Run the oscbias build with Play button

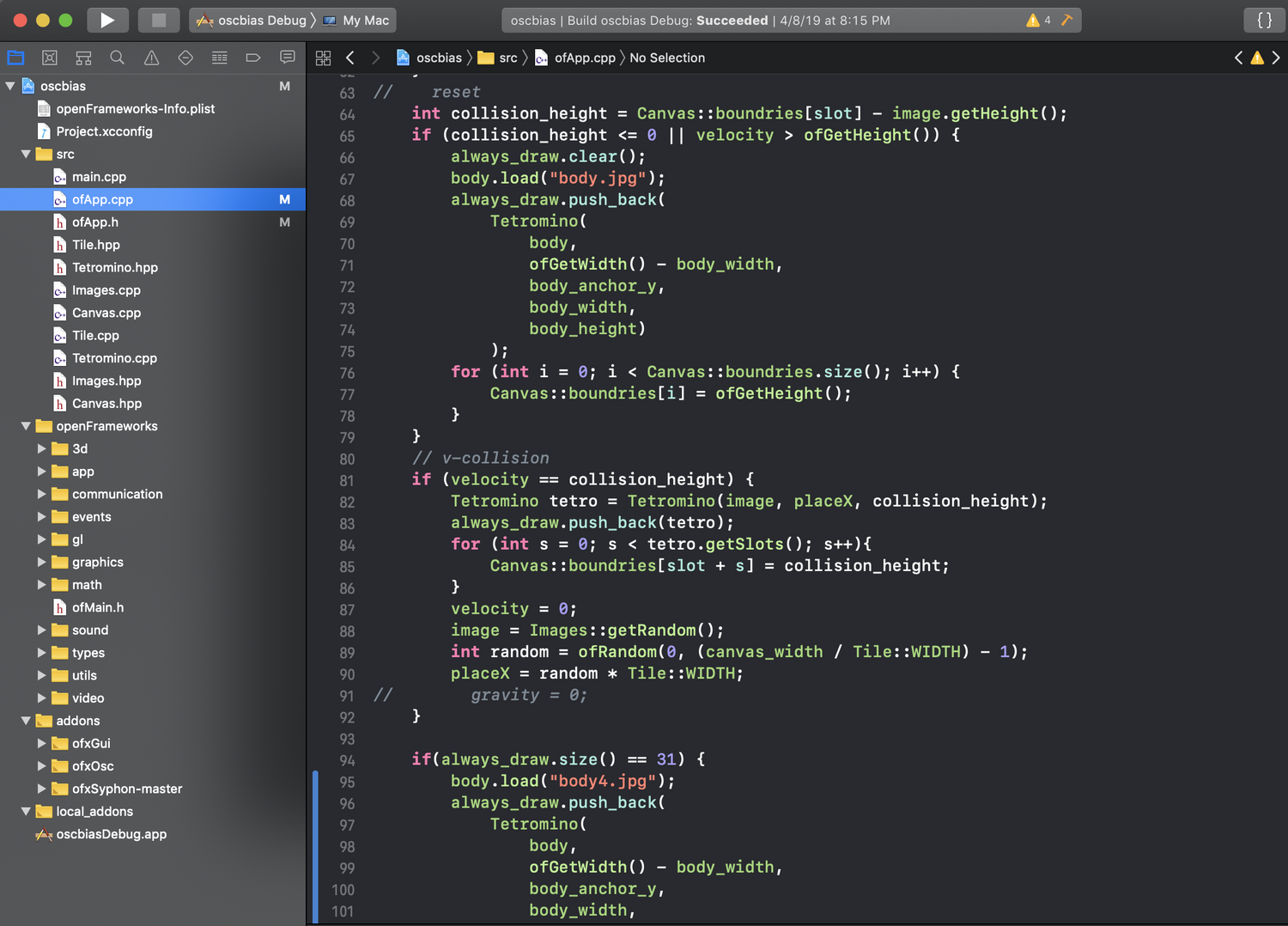(x=107, y=20)
